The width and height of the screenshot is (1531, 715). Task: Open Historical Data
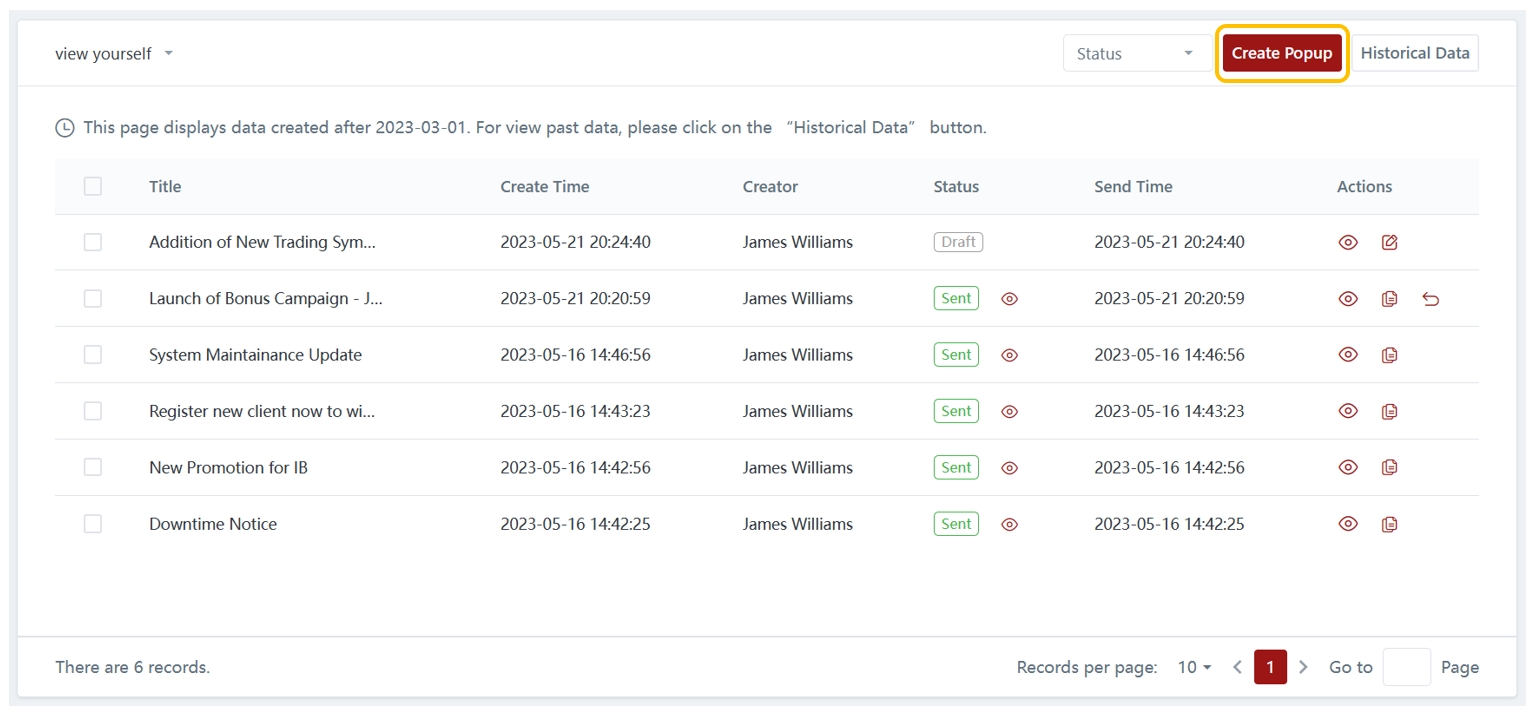click(1414, 54)
